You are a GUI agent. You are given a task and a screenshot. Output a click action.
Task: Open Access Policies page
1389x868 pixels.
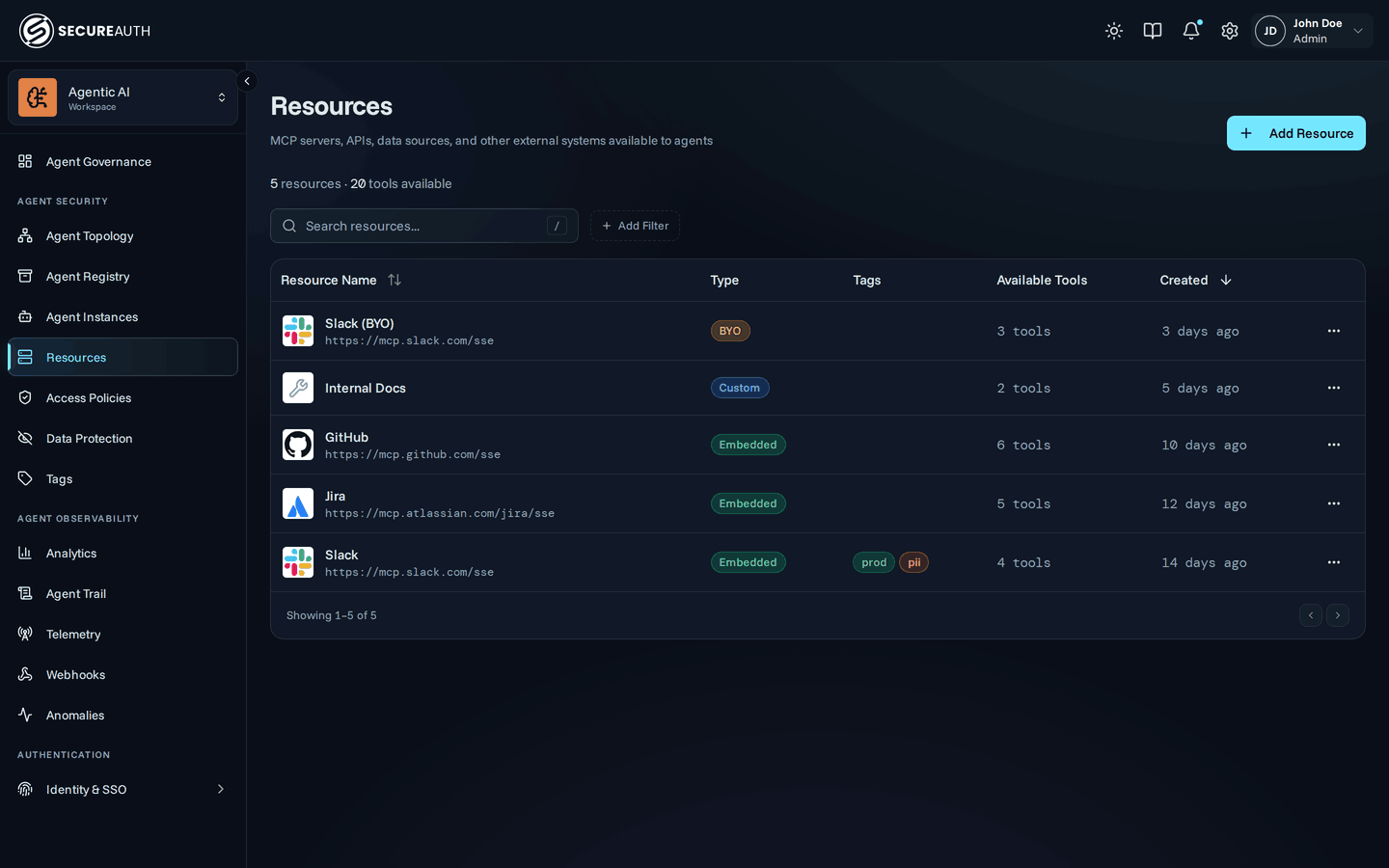click(123, 397)
